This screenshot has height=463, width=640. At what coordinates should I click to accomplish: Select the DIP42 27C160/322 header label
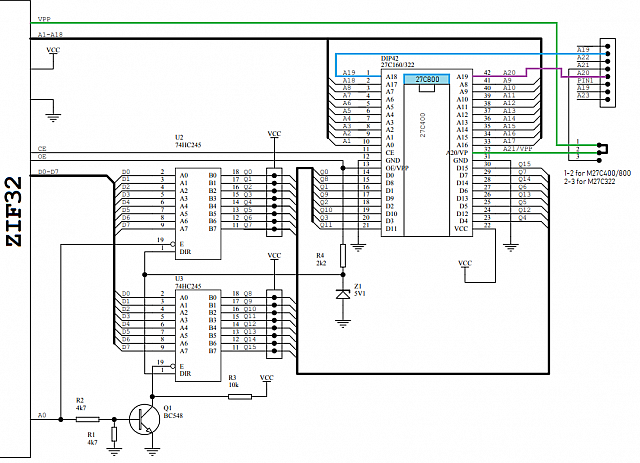398,62
